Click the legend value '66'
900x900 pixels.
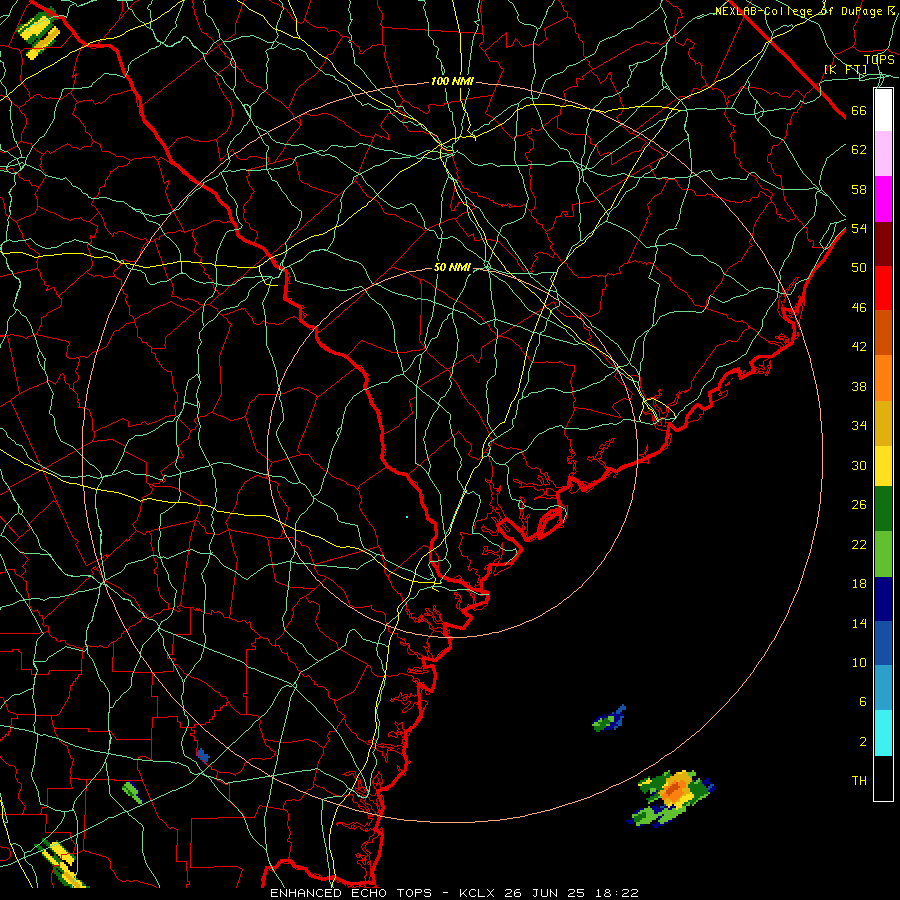point(859,111)
